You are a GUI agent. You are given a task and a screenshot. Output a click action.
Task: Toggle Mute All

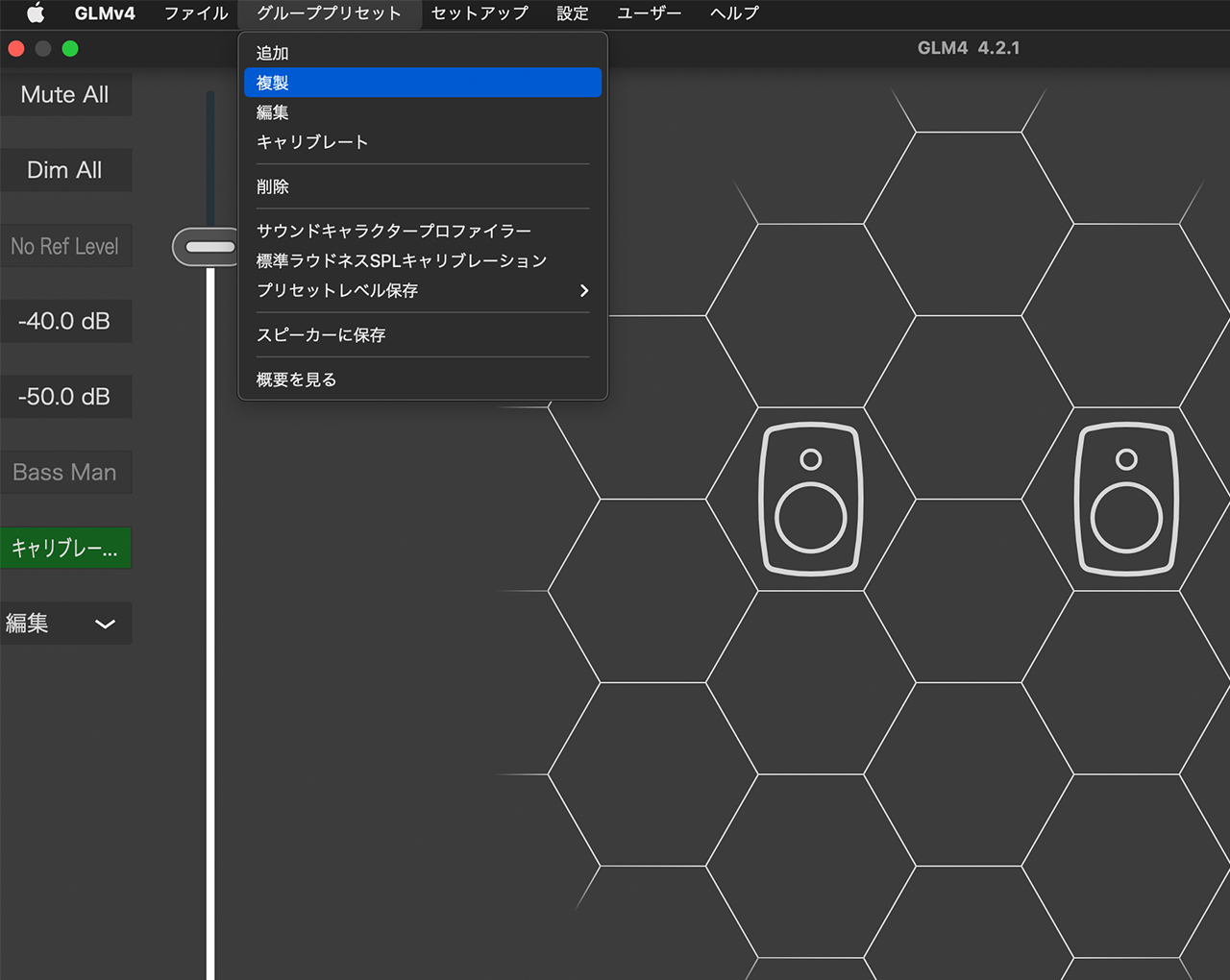pos(65,94)
